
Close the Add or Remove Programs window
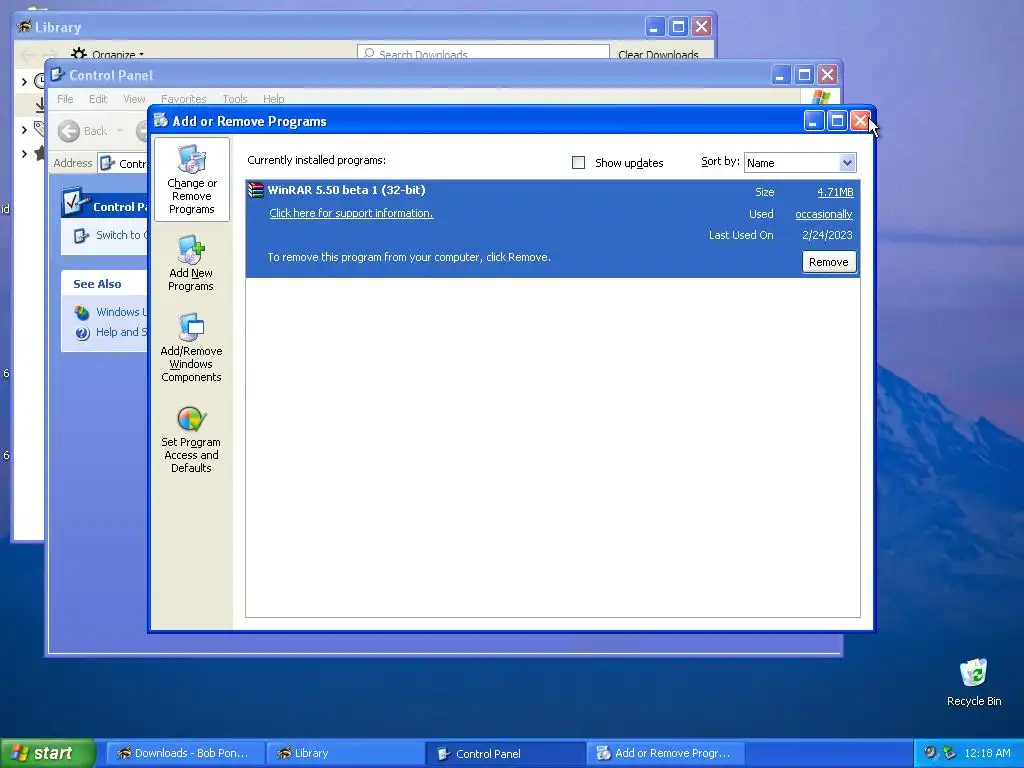[x=859, y=121]
